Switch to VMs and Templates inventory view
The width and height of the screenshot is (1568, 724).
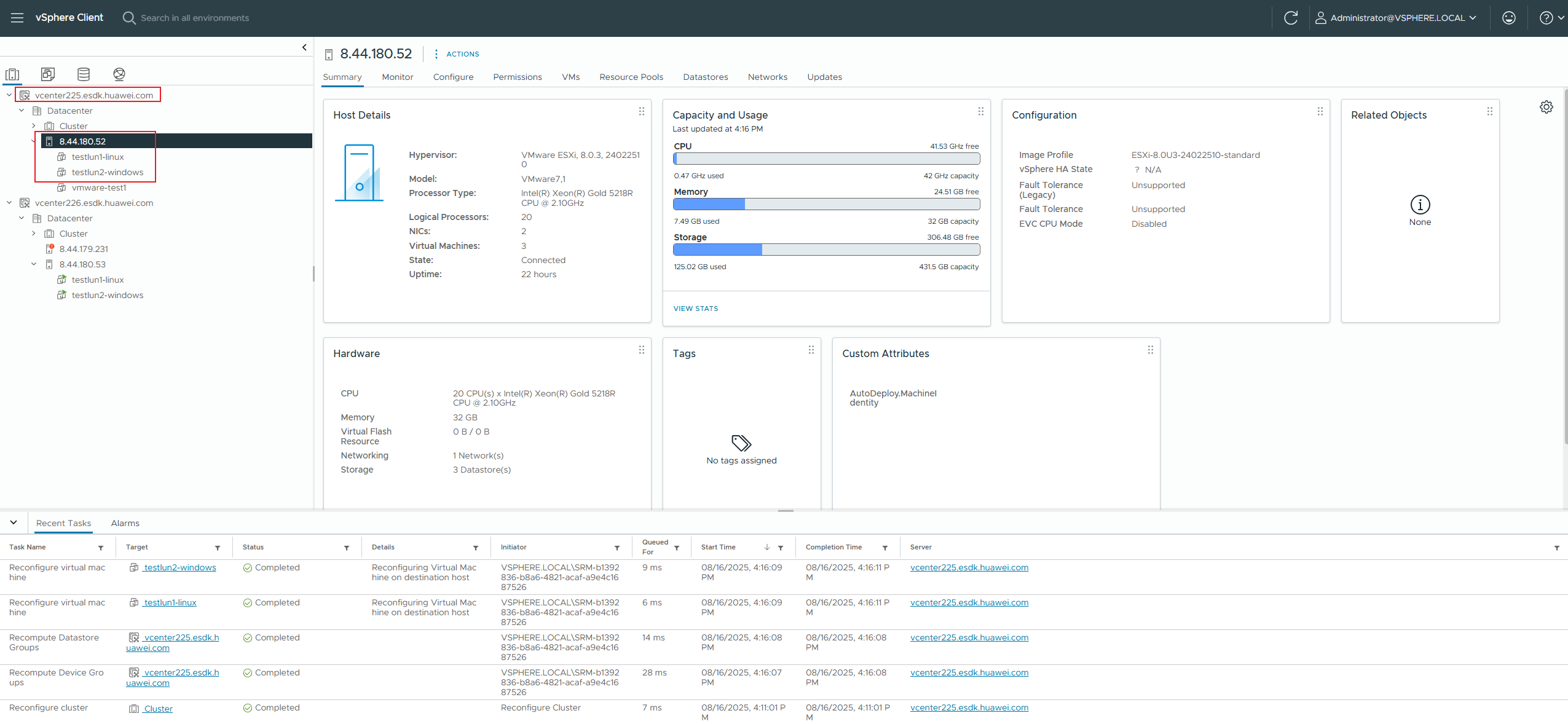pyautogui.click(x=48, y=74)
